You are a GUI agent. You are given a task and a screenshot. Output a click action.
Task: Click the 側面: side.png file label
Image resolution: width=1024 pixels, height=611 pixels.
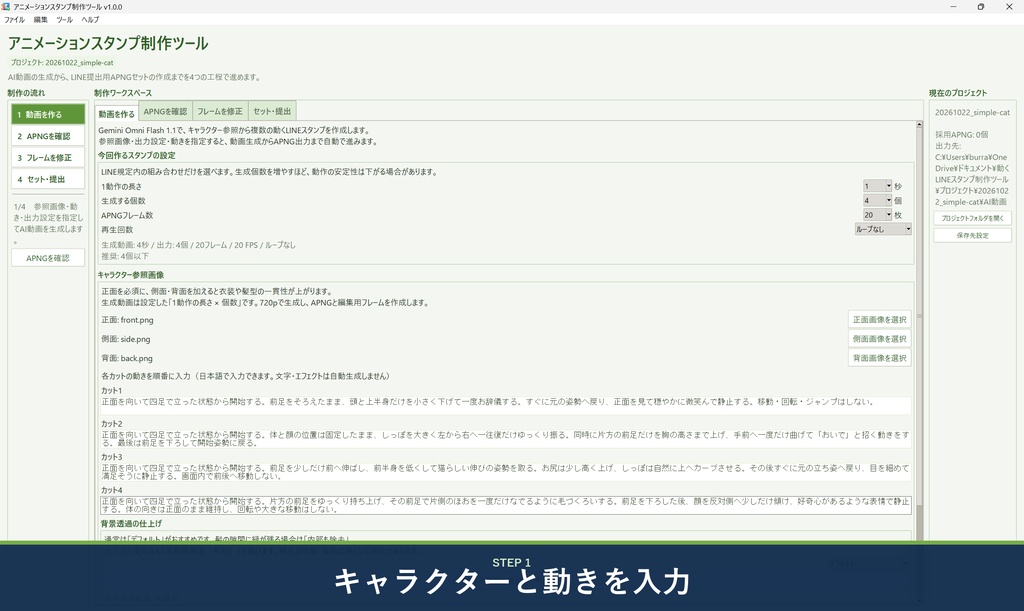click(x=126, y=339)
